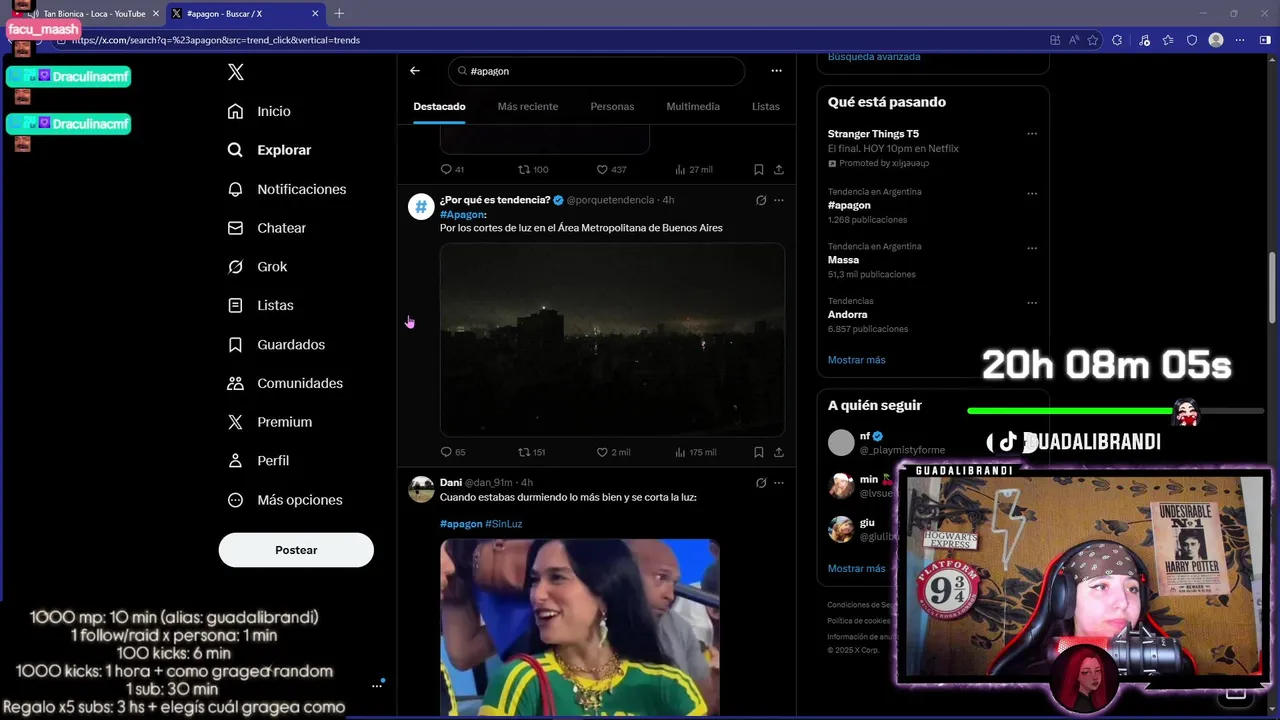Favorite this page with star icon
The image size is (1280, 720).
pyautogui.click(x=1093, y=40)
